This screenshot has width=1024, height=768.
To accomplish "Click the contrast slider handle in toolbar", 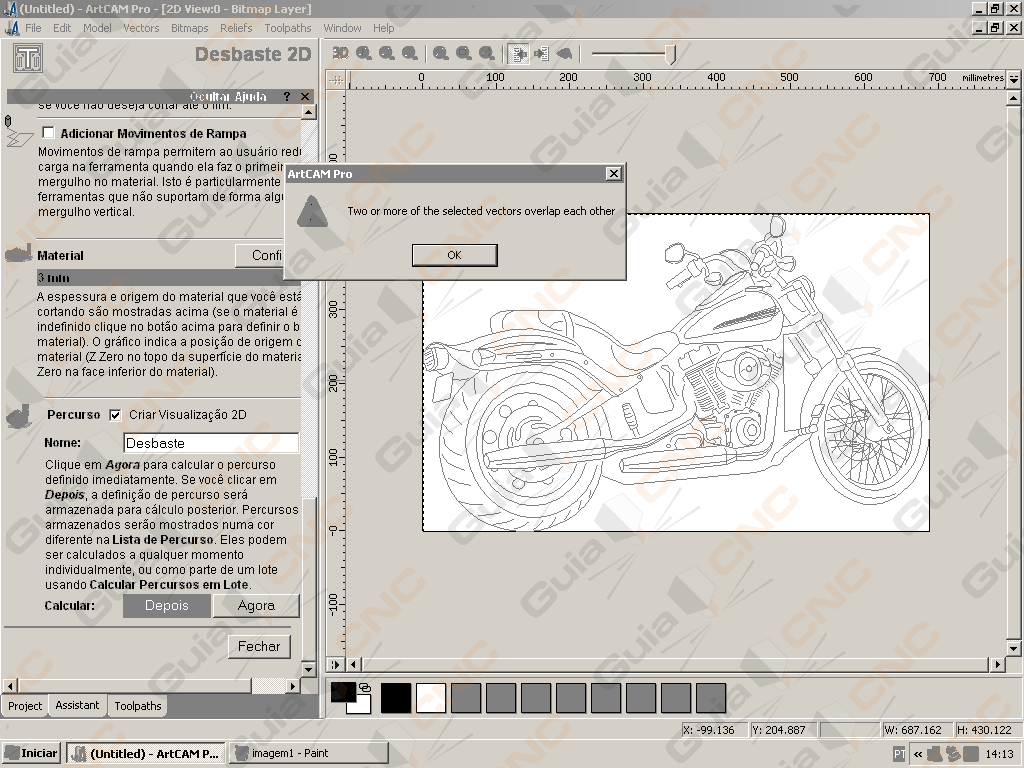I will tap(671, 54).
